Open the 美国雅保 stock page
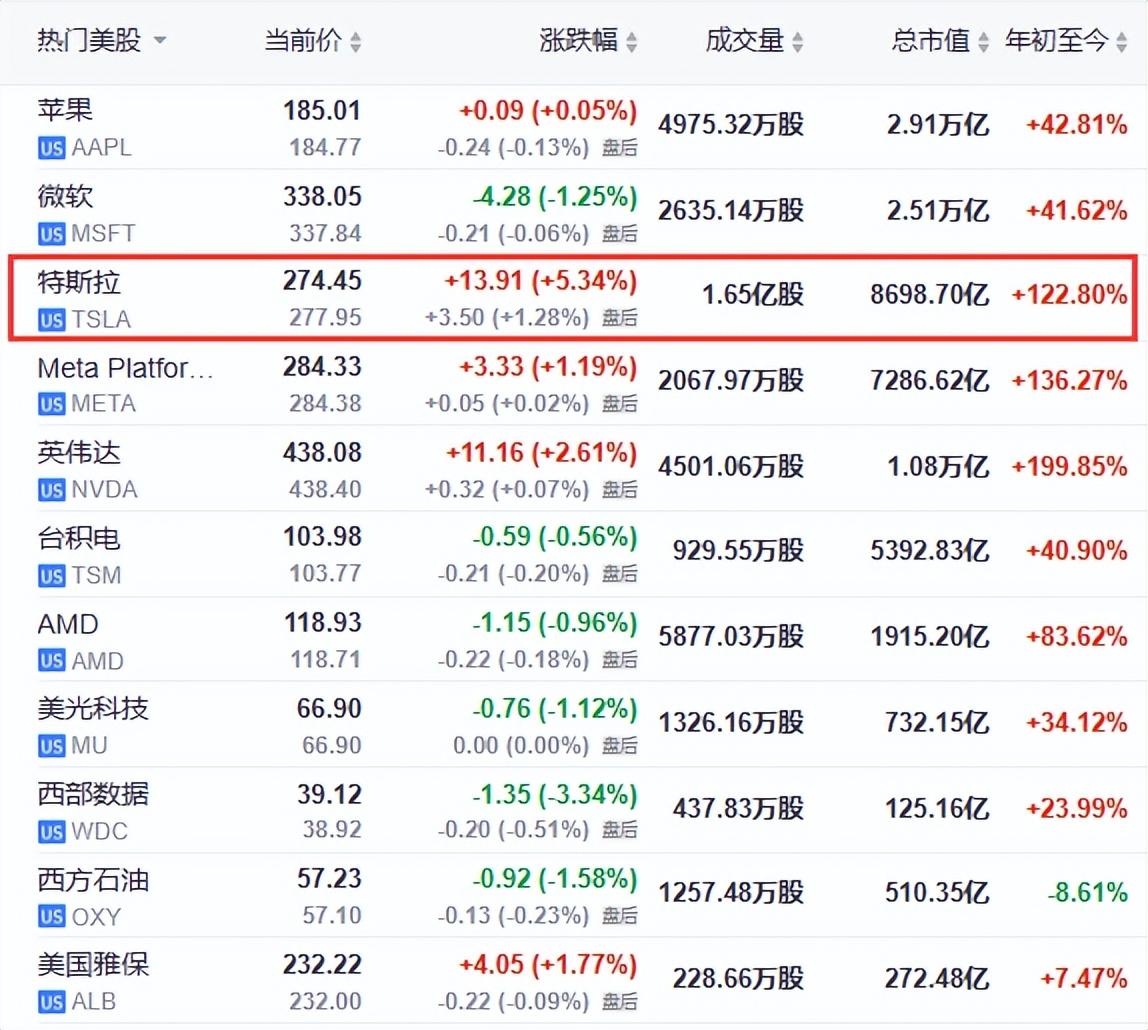This screenshot has height=1030, width=1148. tap(93, 965)
